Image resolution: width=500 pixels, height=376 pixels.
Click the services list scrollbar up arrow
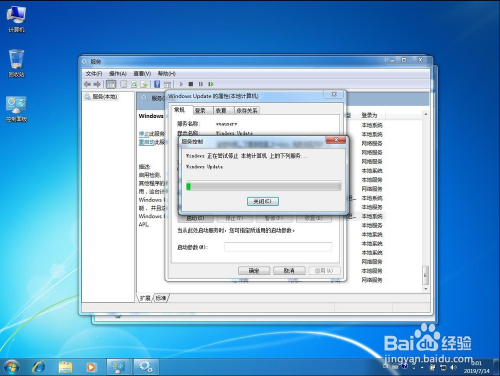click(426, 114)
